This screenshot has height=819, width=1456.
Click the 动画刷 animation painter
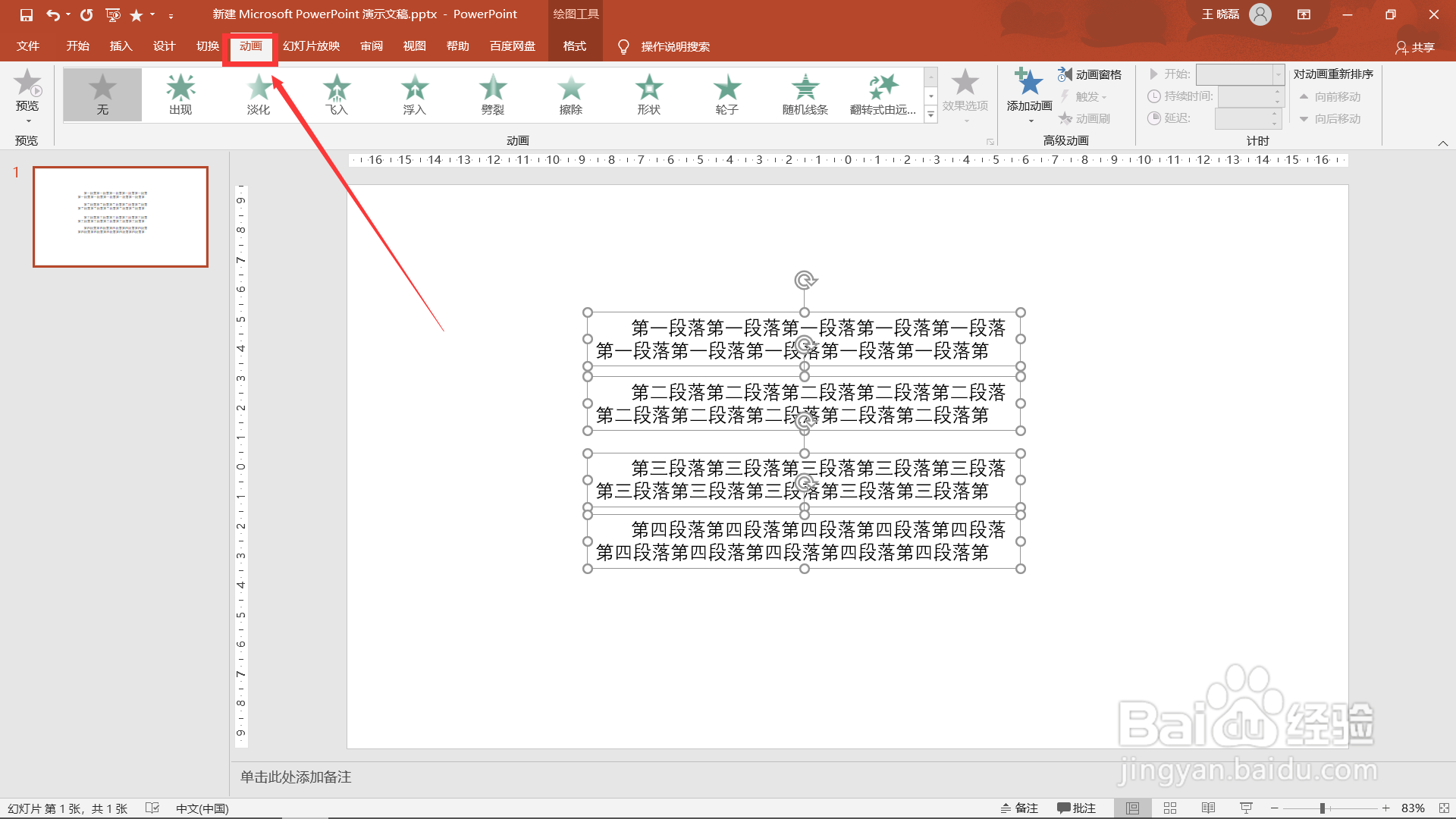click(1084, 118)
